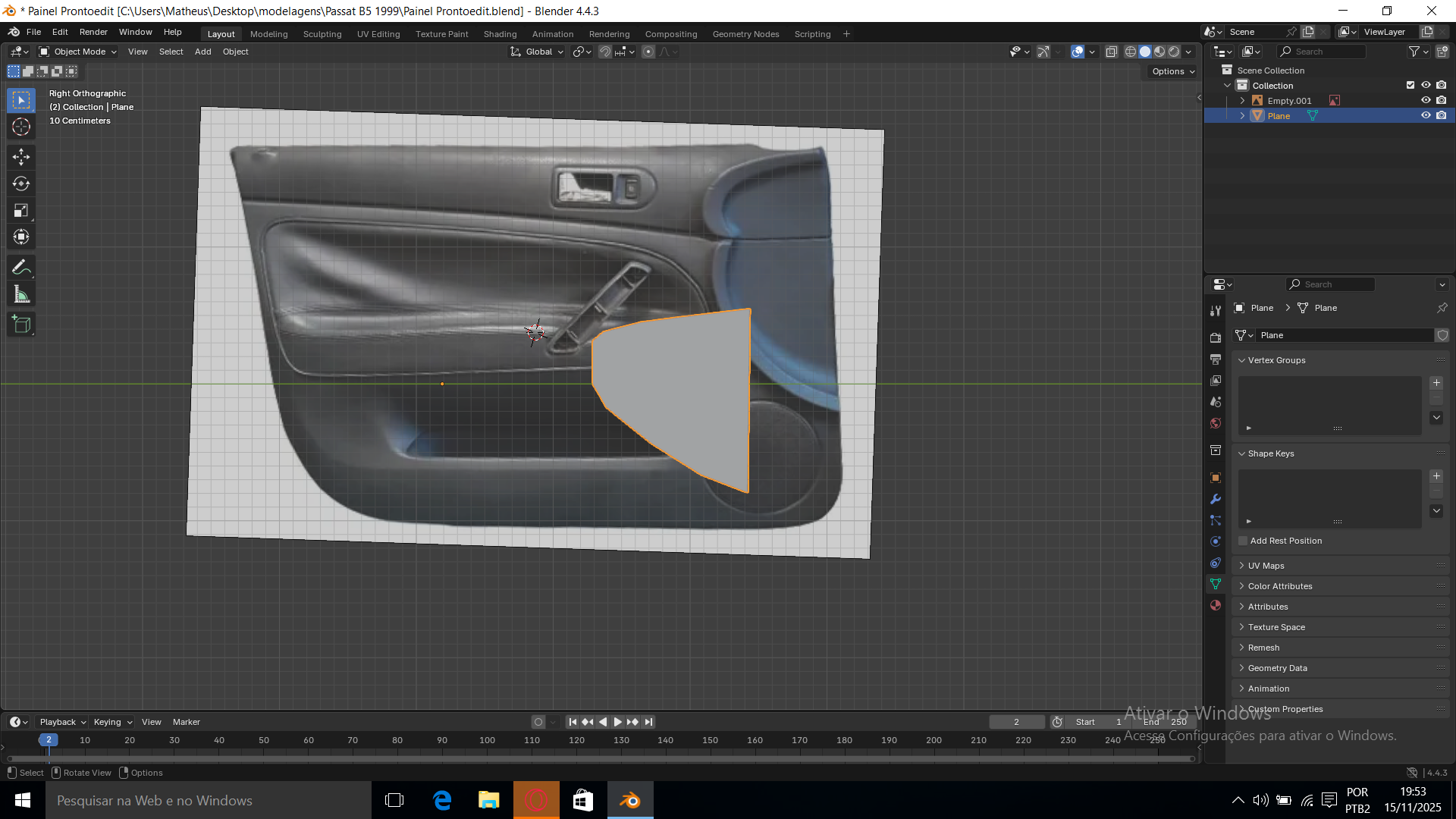Open the Object Mode dropdown
Image resolution: width=1456 pixels, height=819 pixels.
pyautogui.click(x=78, y=52)
